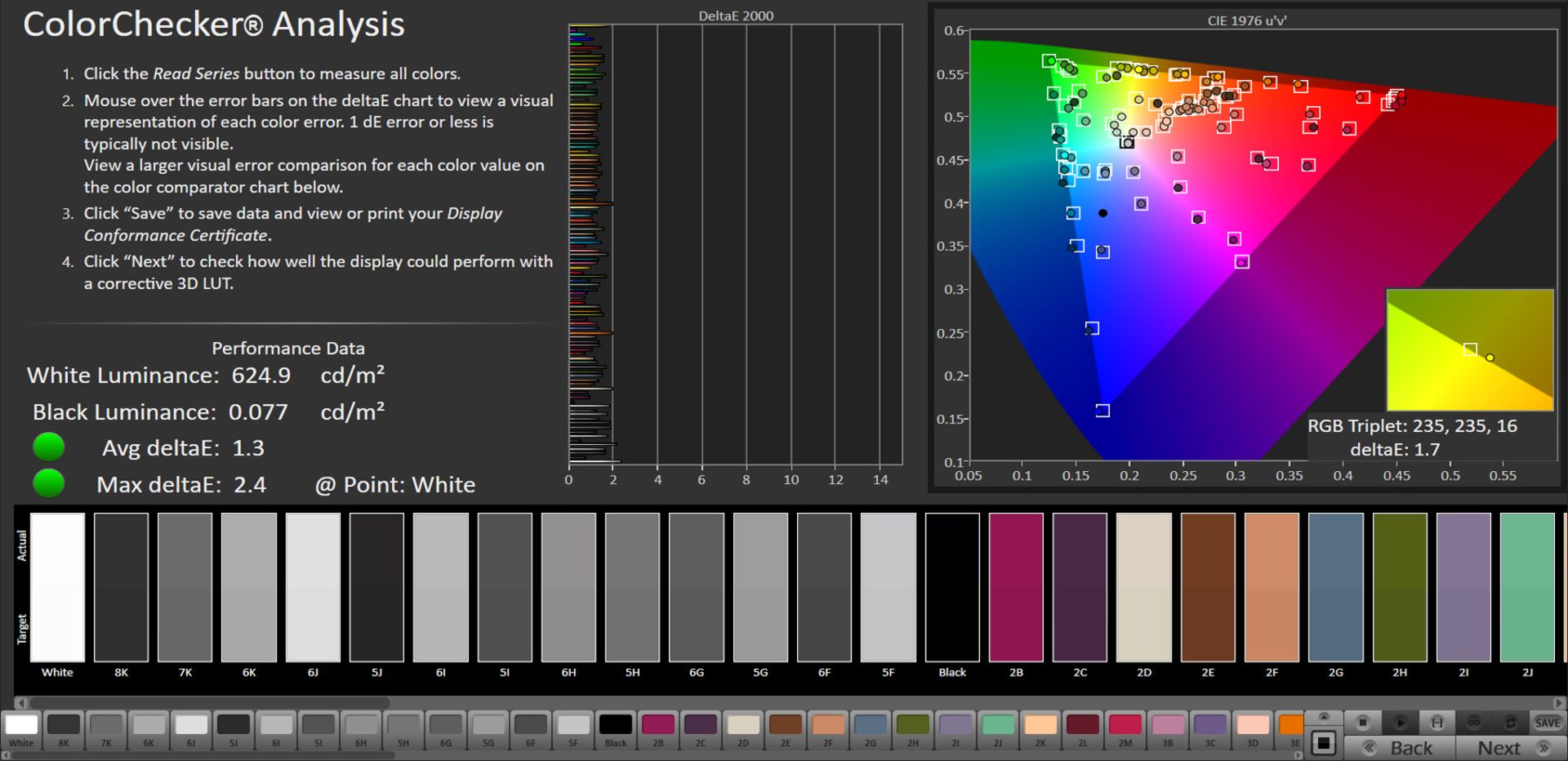
Task: Click the large White comparator swatch
Action: point(57,587)
